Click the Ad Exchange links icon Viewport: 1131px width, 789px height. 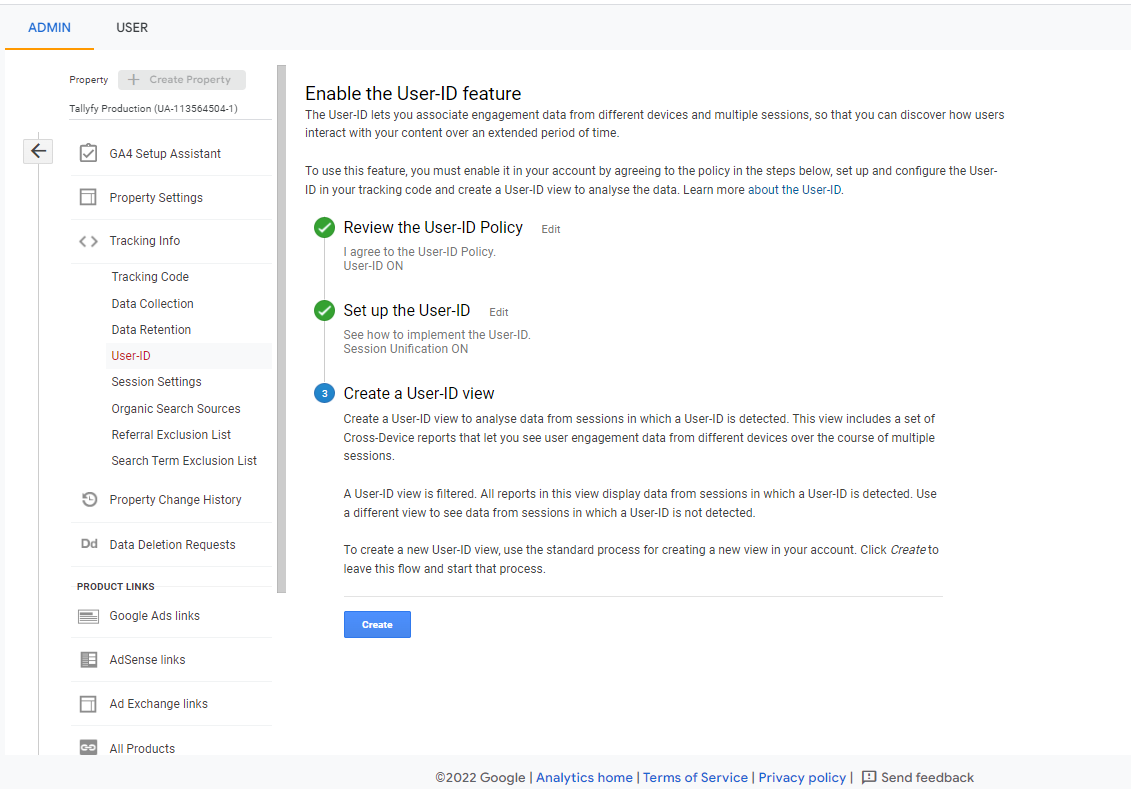pos(89,703)
